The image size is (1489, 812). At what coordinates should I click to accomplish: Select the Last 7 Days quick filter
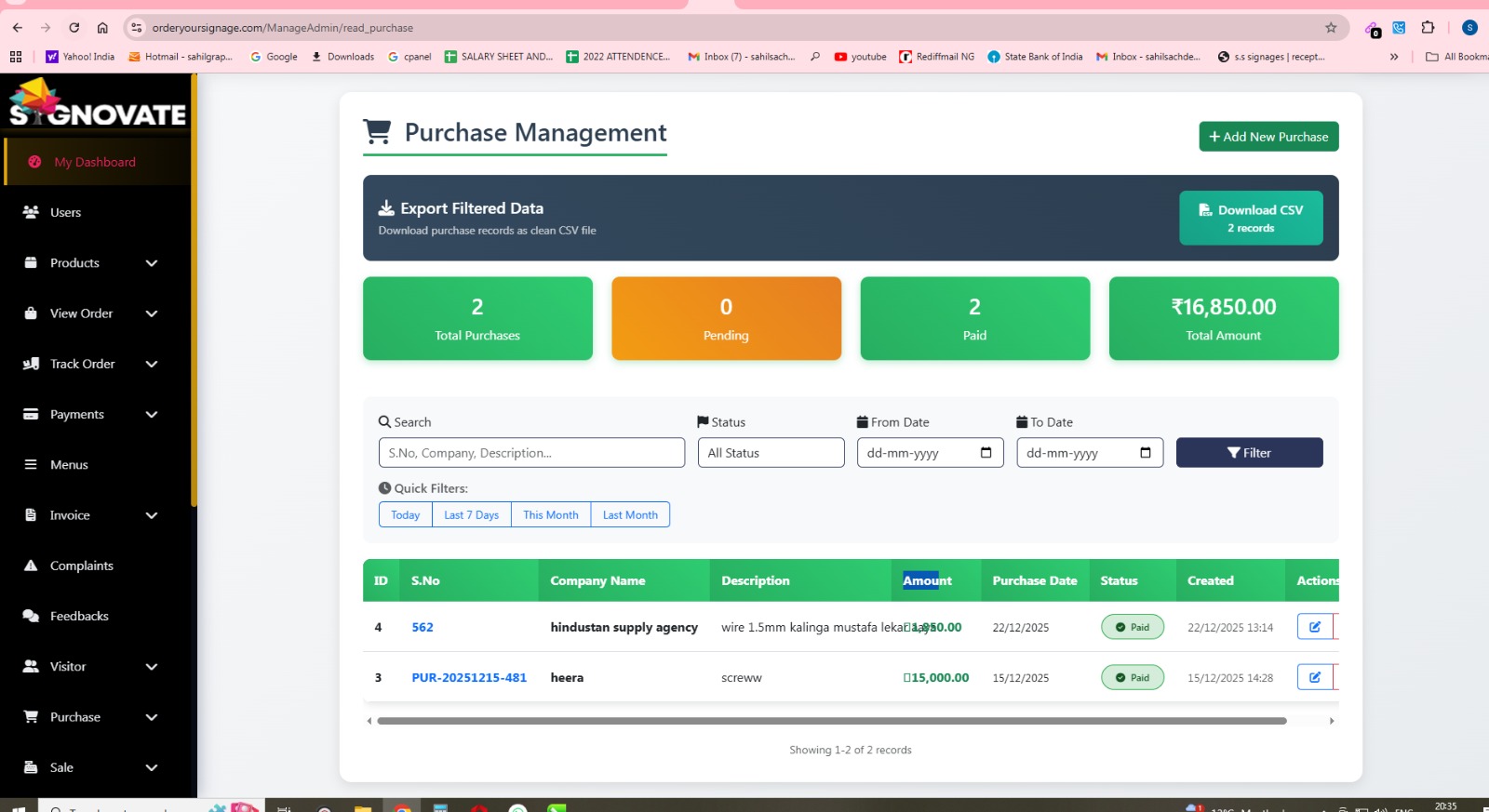click(471, 515)
